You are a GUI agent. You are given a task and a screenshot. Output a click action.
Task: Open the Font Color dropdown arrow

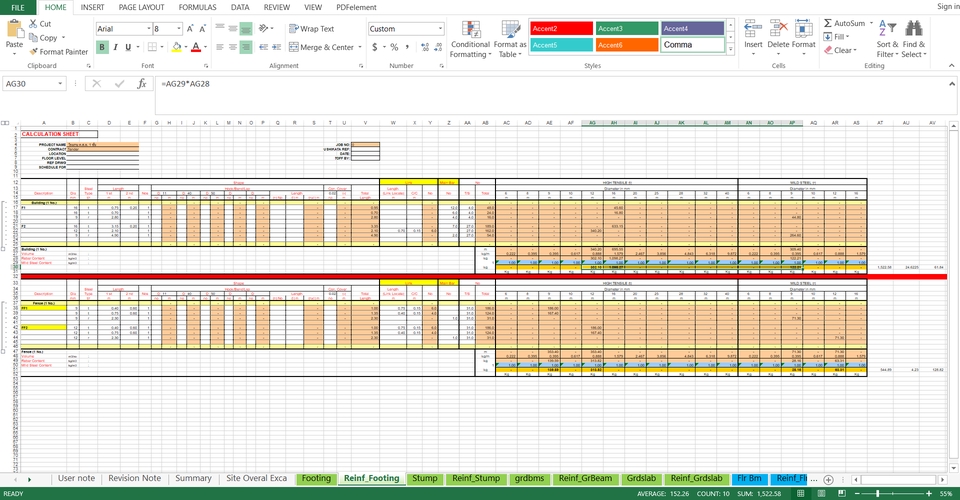(x=205, y=47)
